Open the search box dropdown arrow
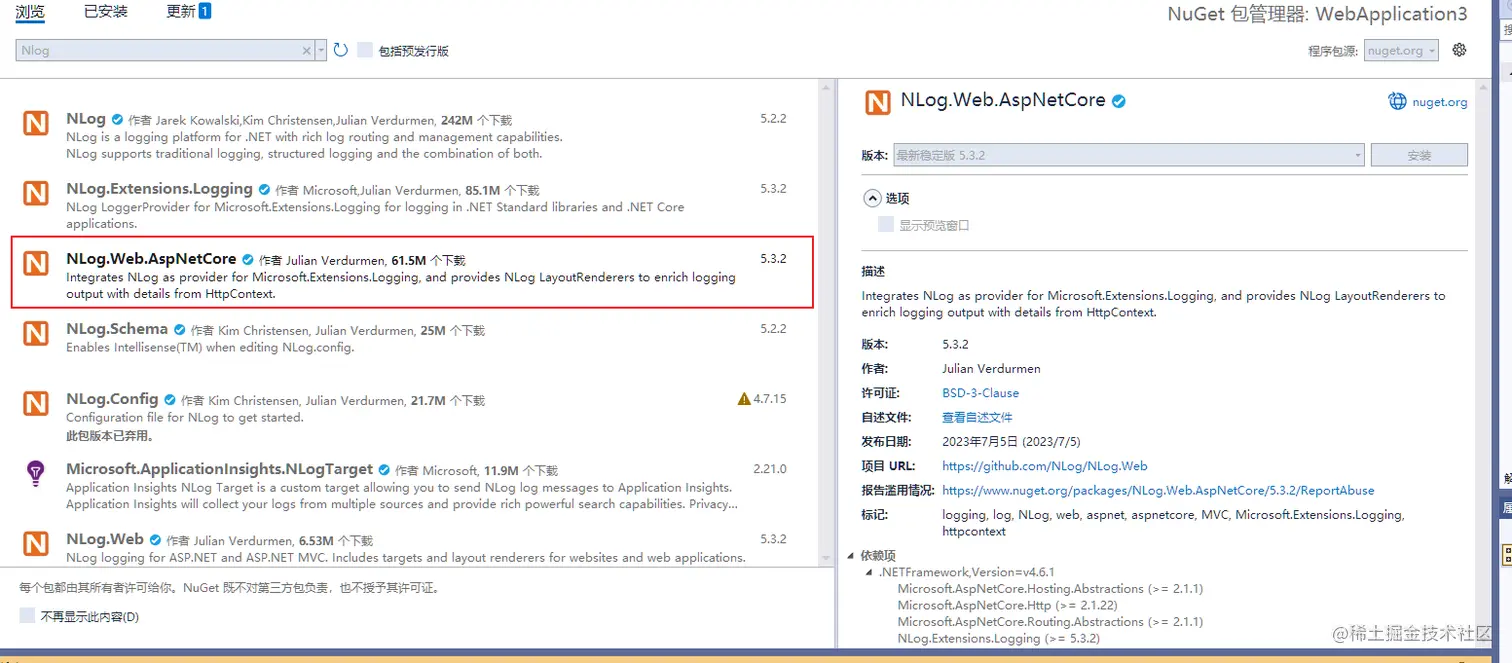Viewport: 1512px width, 663px height. click(321, 50)
